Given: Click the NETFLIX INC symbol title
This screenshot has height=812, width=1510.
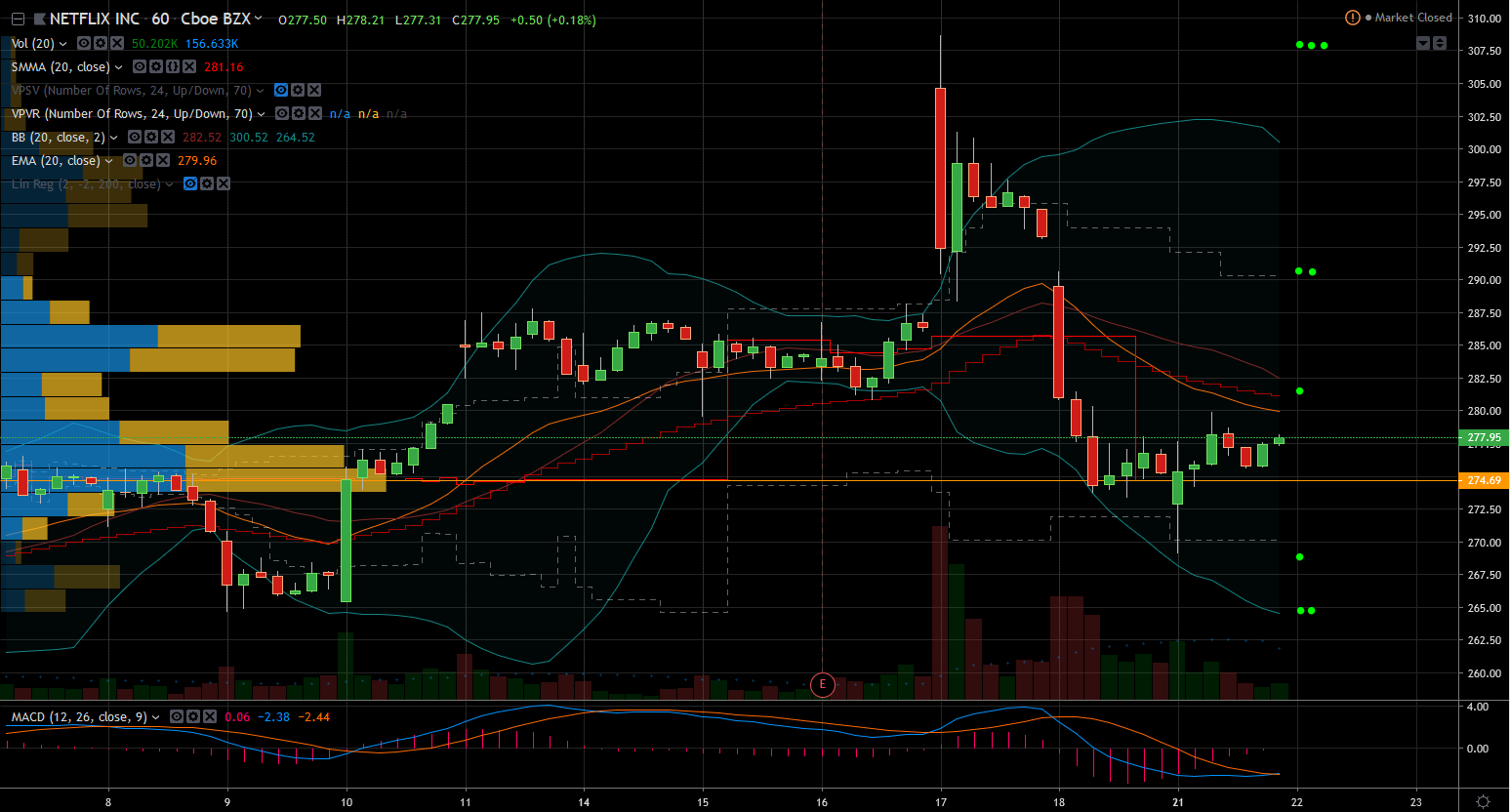Looking at the screenshot, I should 95,20.
